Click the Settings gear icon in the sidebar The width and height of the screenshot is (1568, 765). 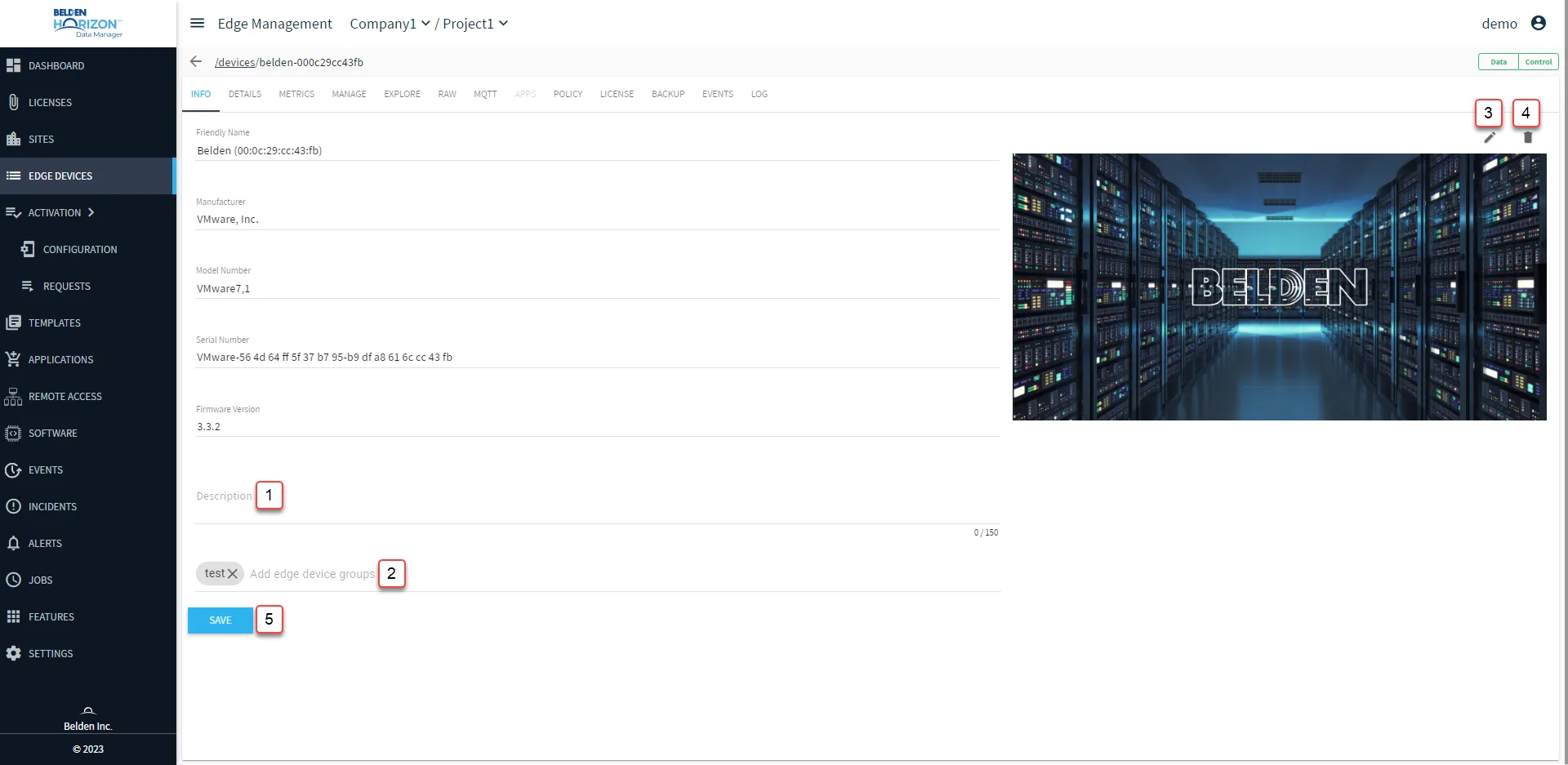pyautogui.click(x=13, y=653)
